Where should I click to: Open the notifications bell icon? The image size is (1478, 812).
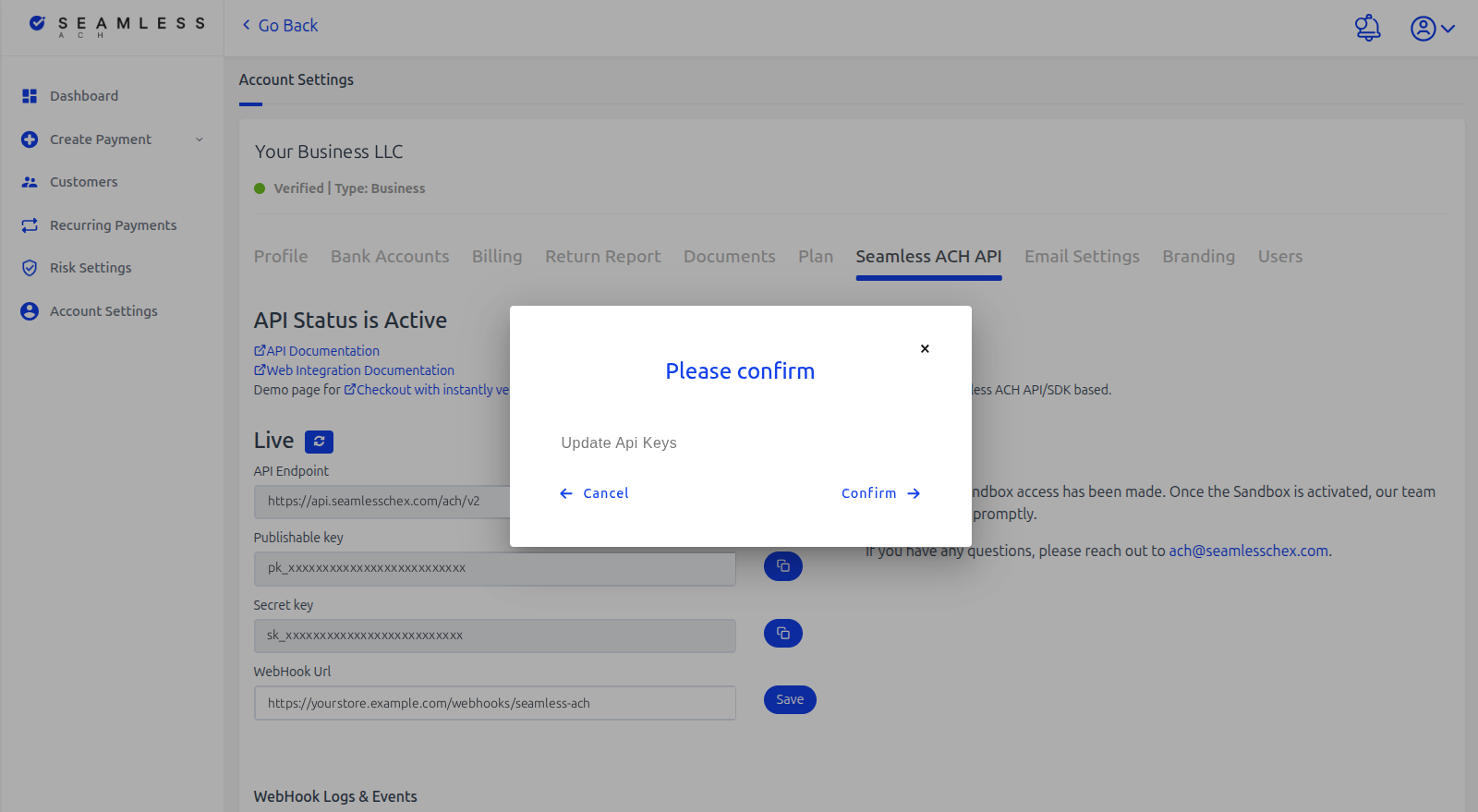coord(1367,28)
